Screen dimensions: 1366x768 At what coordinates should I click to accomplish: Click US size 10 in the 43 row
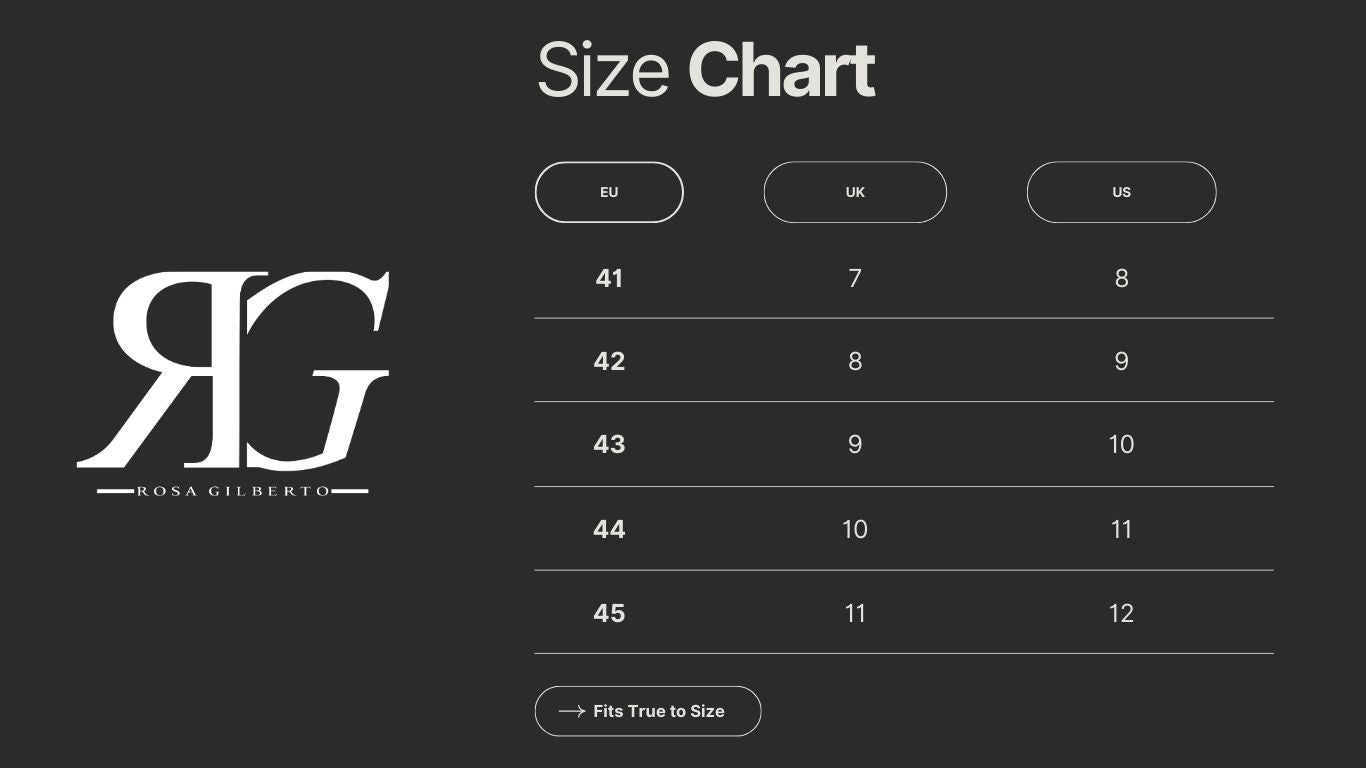pyautogui.click(x=1121, y=444)
